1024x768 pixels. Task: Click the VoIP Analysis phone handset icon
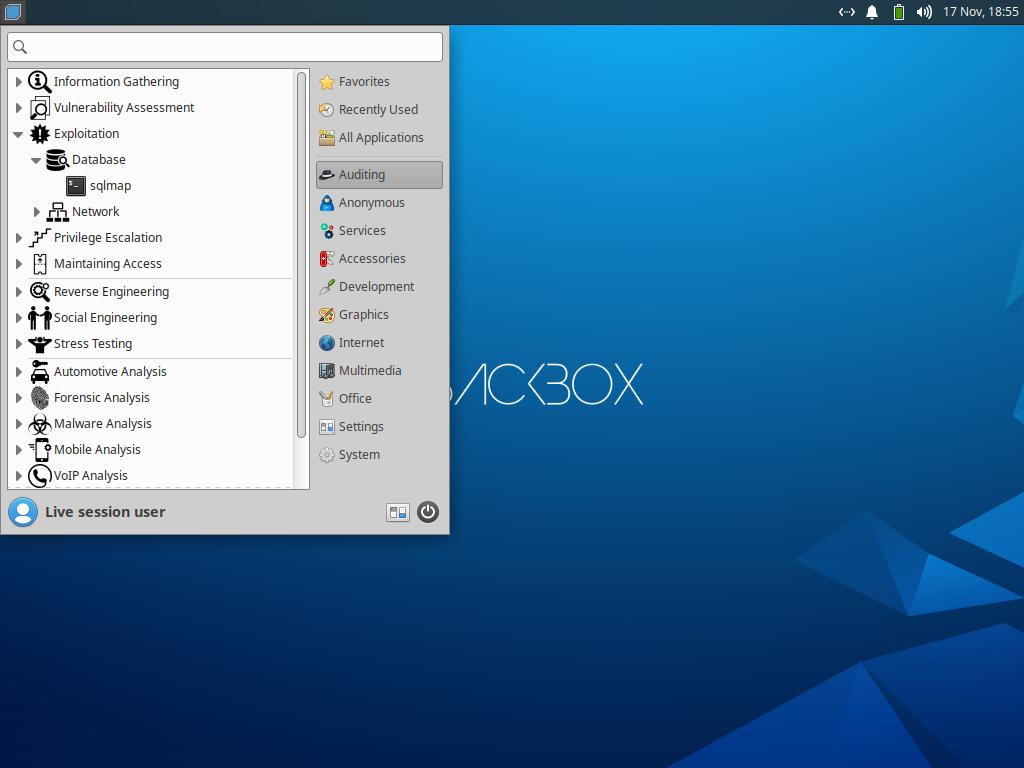(39, 475)
